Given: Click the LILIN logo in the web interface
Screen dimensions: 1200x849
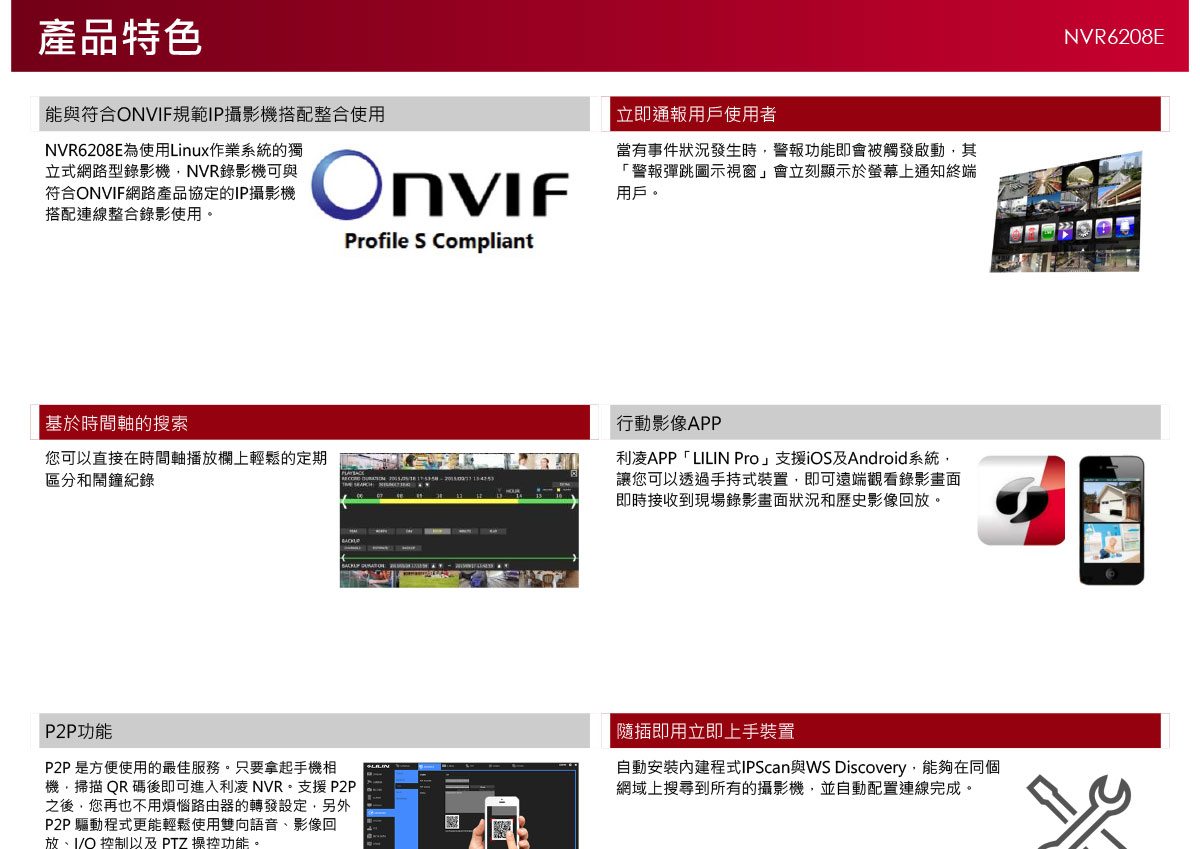Looking at the screenshot, I should [x=379, y=766].
